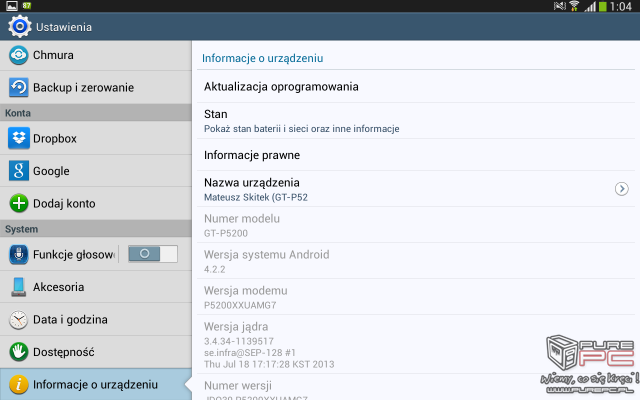Open the Dostępność hand icon
This screenshot has width=640, height=400.
pos(18,352)
